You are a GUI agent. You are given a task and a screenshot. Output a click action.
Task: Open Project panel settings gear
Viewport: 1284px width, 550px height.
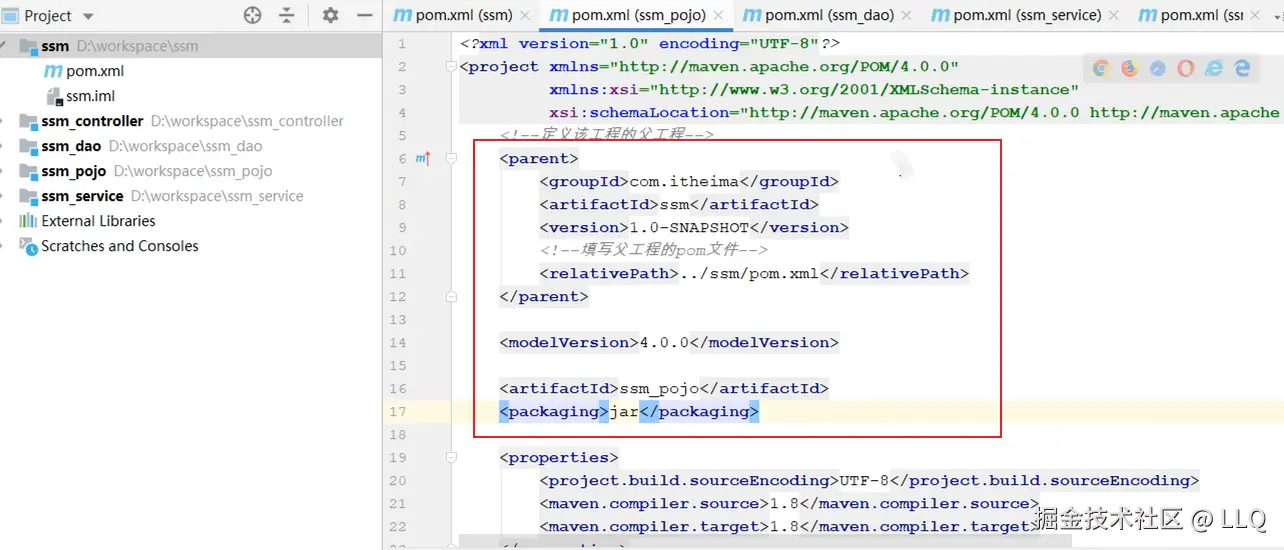pyautogui.click(x=330, y=15)
